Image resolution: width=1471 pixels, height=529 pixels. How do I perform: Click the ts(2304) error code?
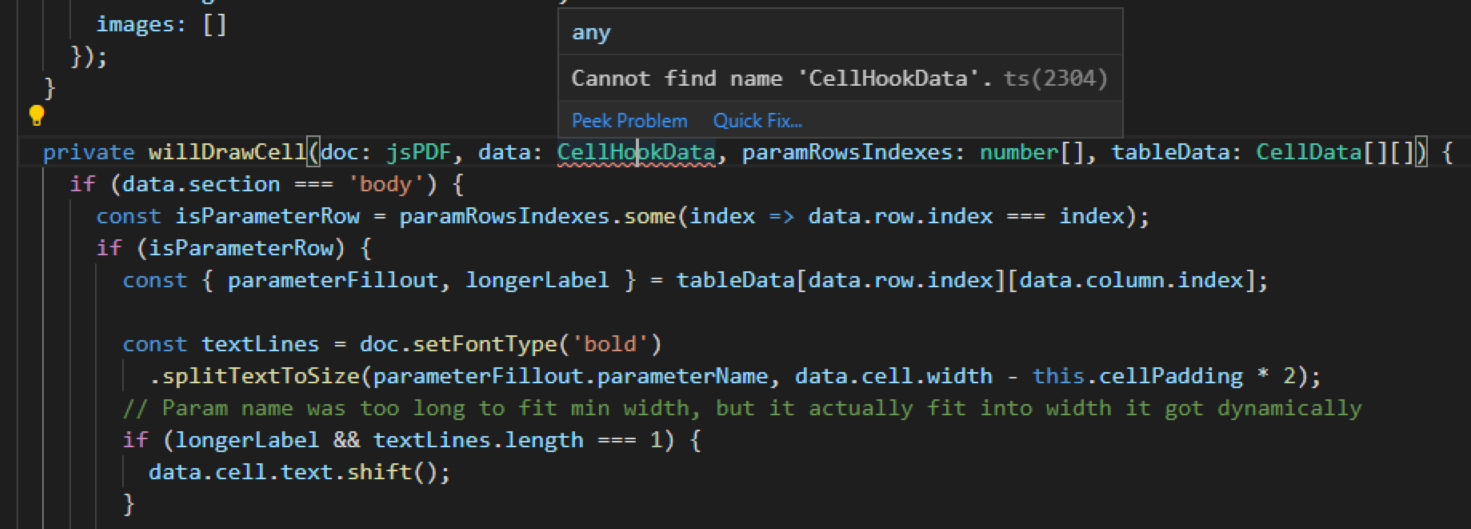pos(1055,78)
